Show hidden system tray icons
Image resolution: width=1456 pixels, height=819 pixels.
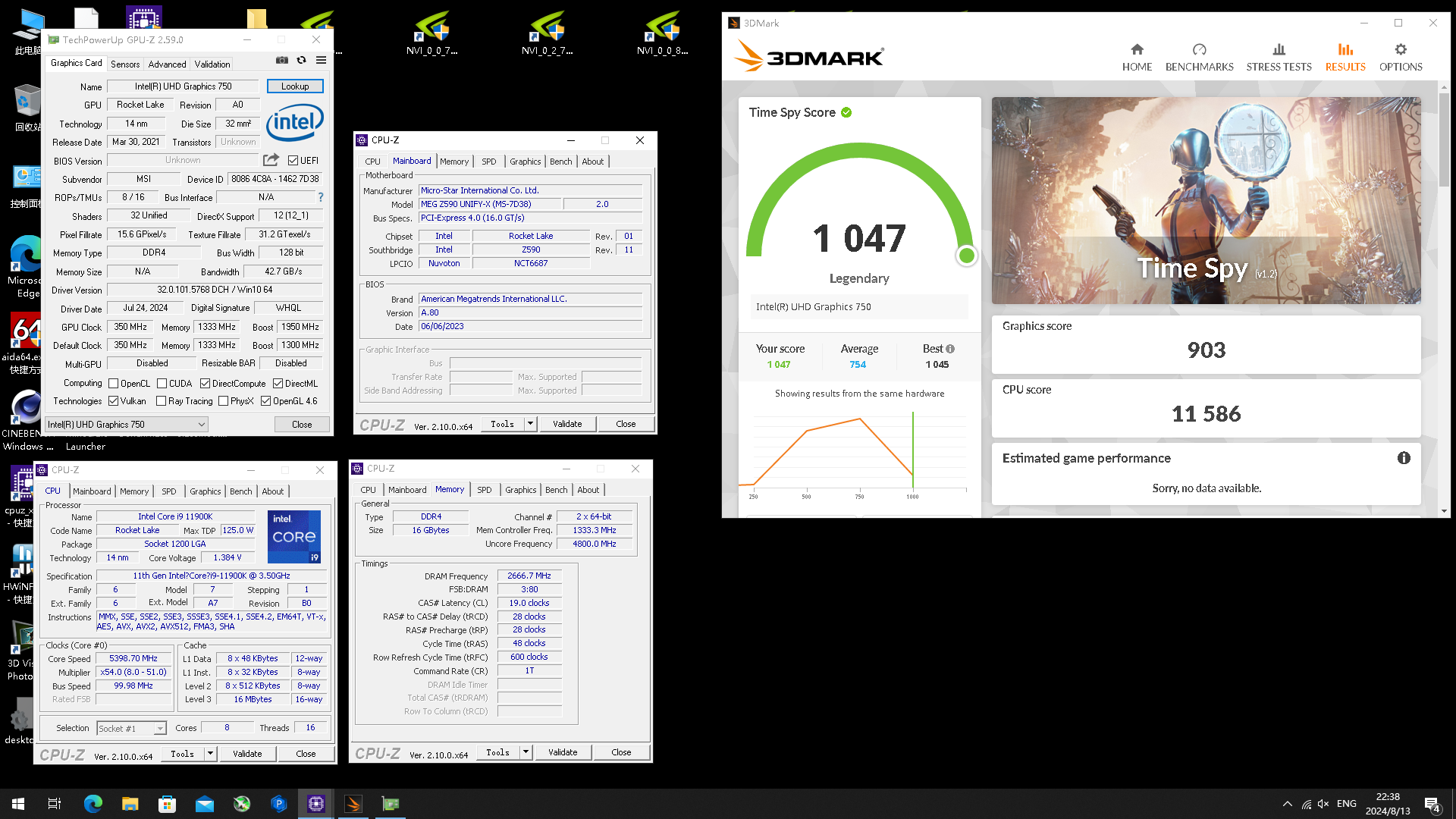[x=1287, y=804]
